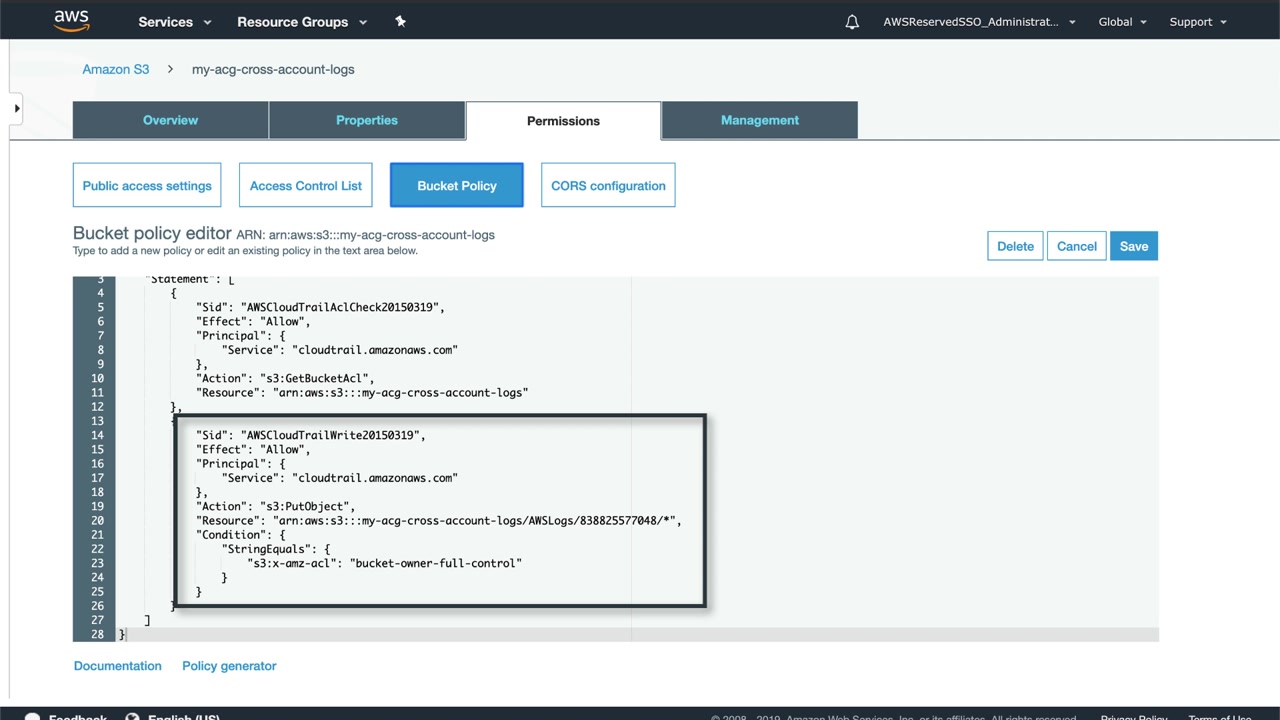The height and width of the screenshot is (720, 1280).
Task: Click inside the bucket policy text editor
Action: (637, 458)
